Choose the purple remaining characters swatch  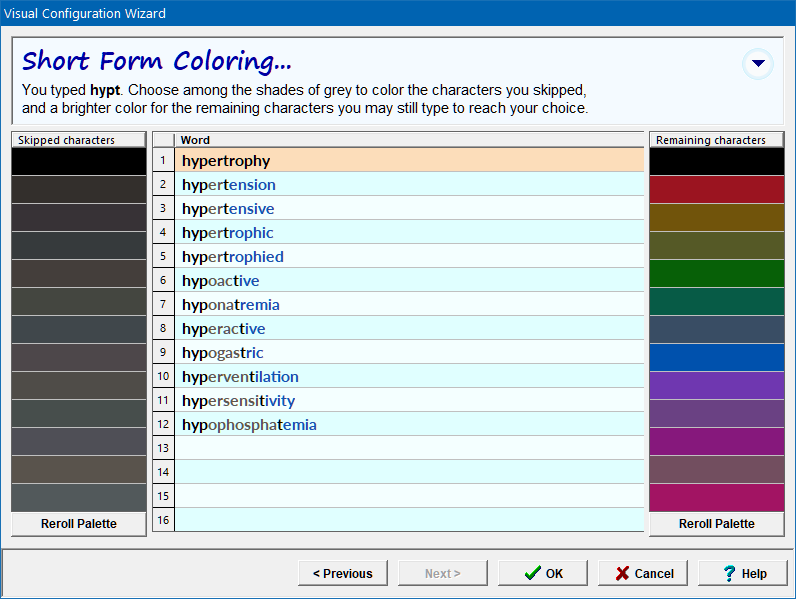click(x=717, y=385)
